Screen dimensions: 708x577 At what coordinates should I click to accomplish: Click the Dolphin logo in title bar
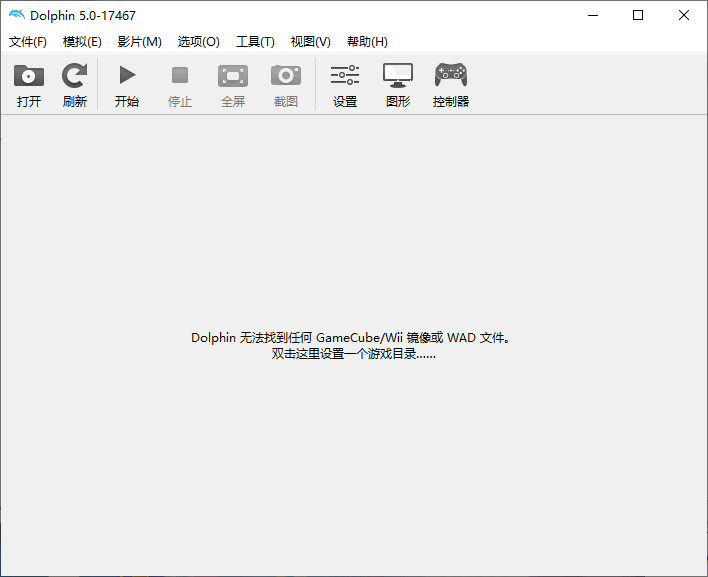tap(16, 15)
